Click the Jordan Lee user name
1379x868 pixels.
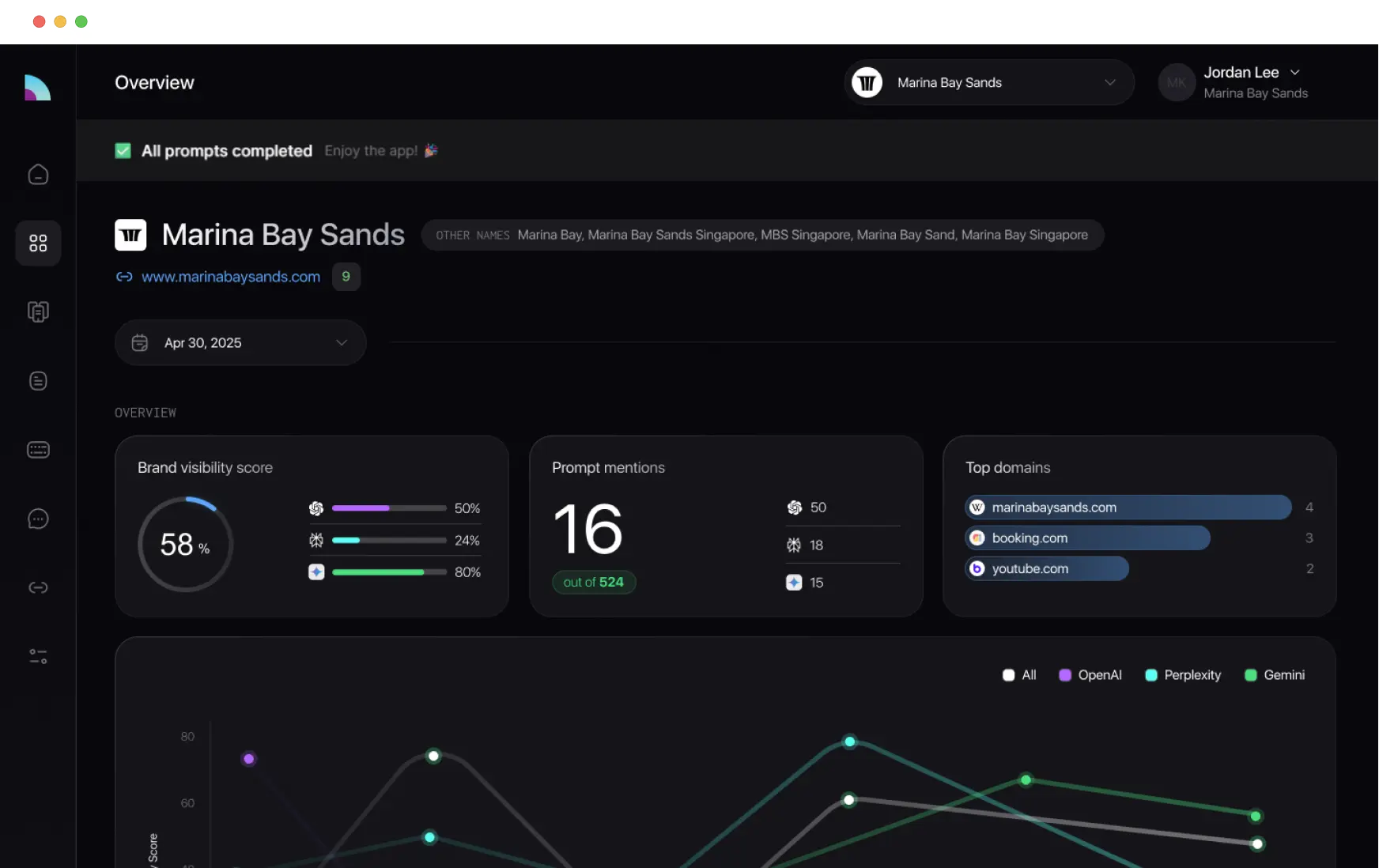tap(1241, 72)
